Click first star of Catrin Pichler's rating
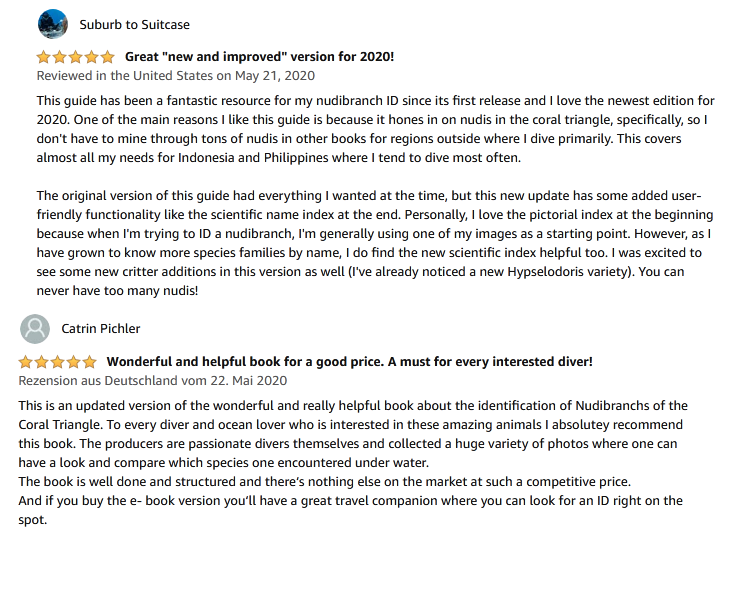The width and height of the screenshot is (753, 600). pos(26,361)
